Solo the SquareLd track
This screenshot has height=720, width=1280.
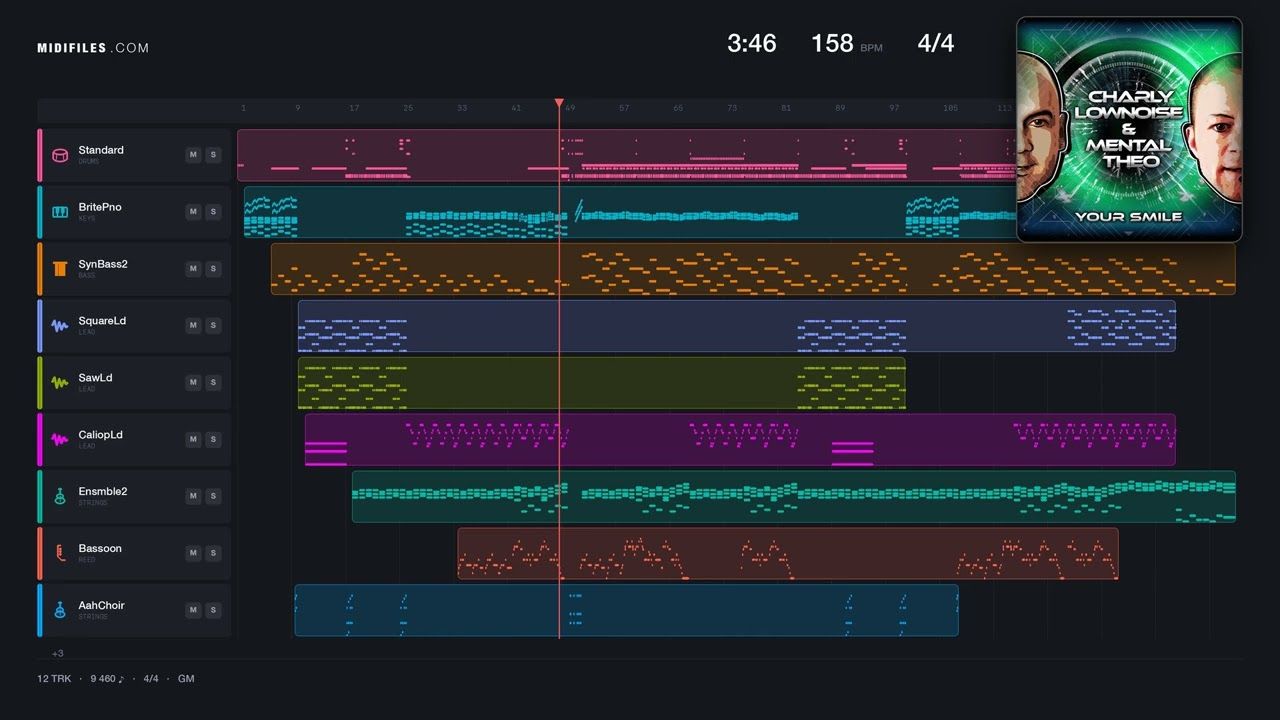tap(213, 326)
